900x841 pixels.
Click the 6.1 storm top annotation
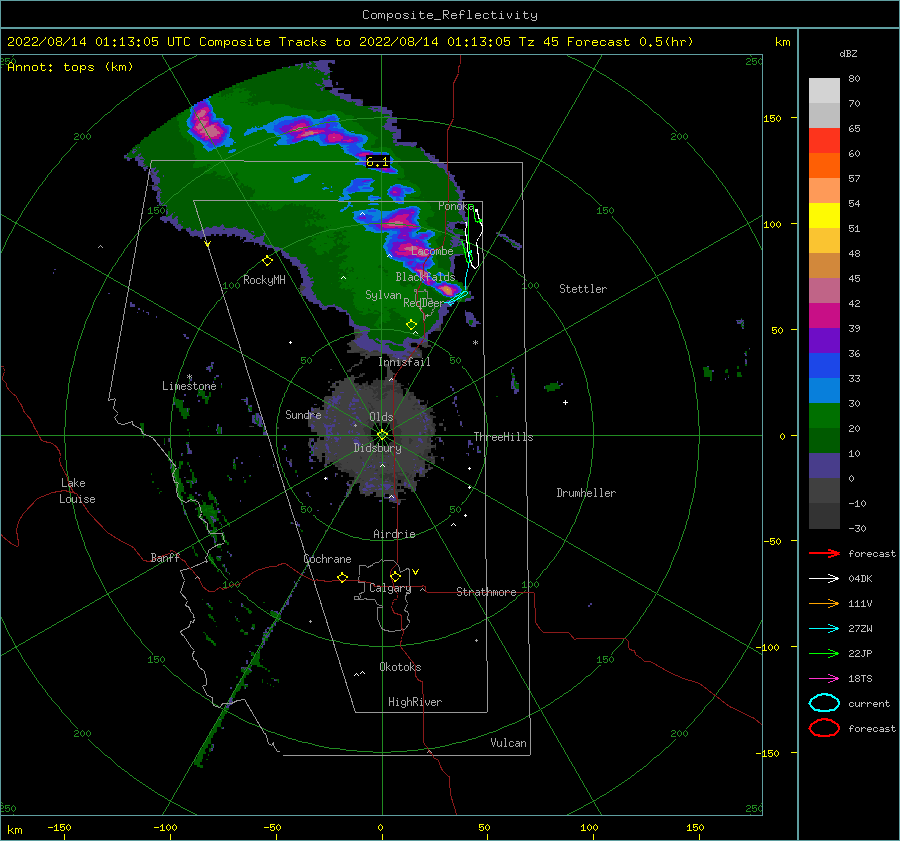point(378,162)
